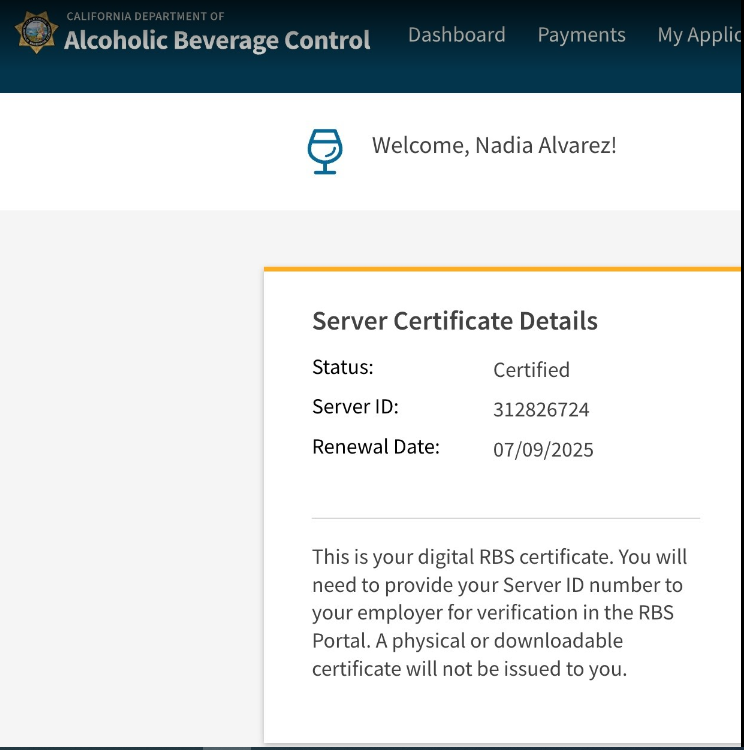Click the Server ID label
Viewport: 744px width, 750px height.
[x=355, y=407]
